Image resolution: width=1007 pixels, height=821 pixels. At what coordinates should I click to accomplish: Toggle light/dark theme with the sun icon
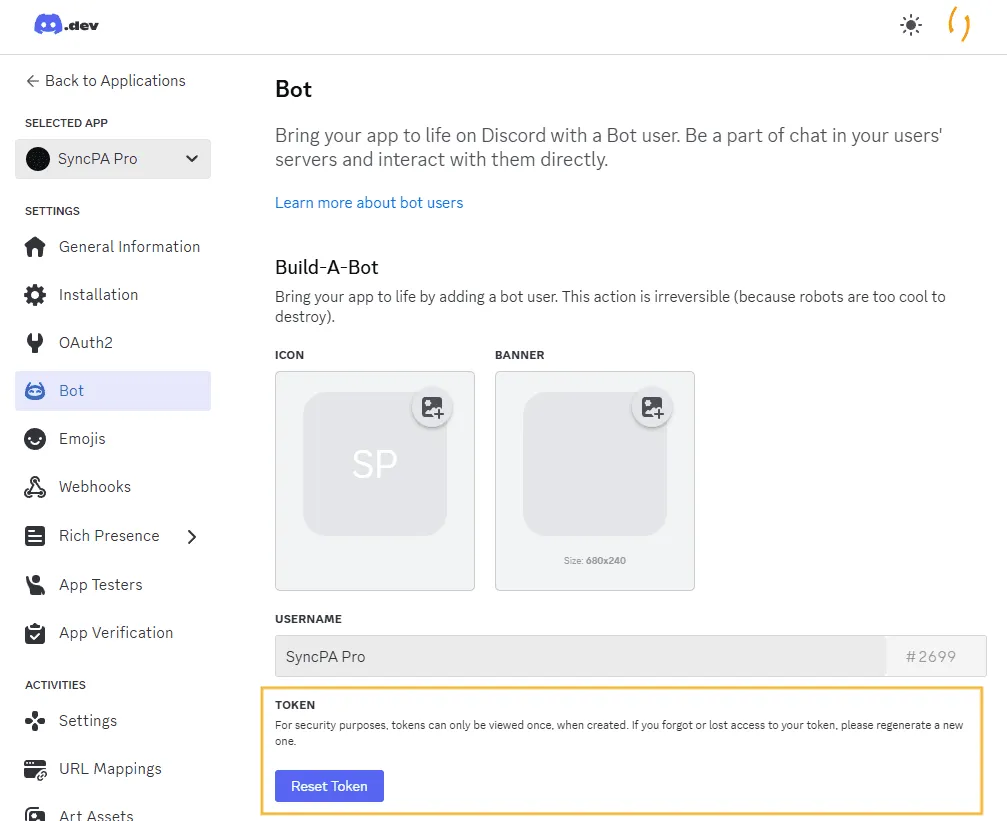(x=911, y=25)
